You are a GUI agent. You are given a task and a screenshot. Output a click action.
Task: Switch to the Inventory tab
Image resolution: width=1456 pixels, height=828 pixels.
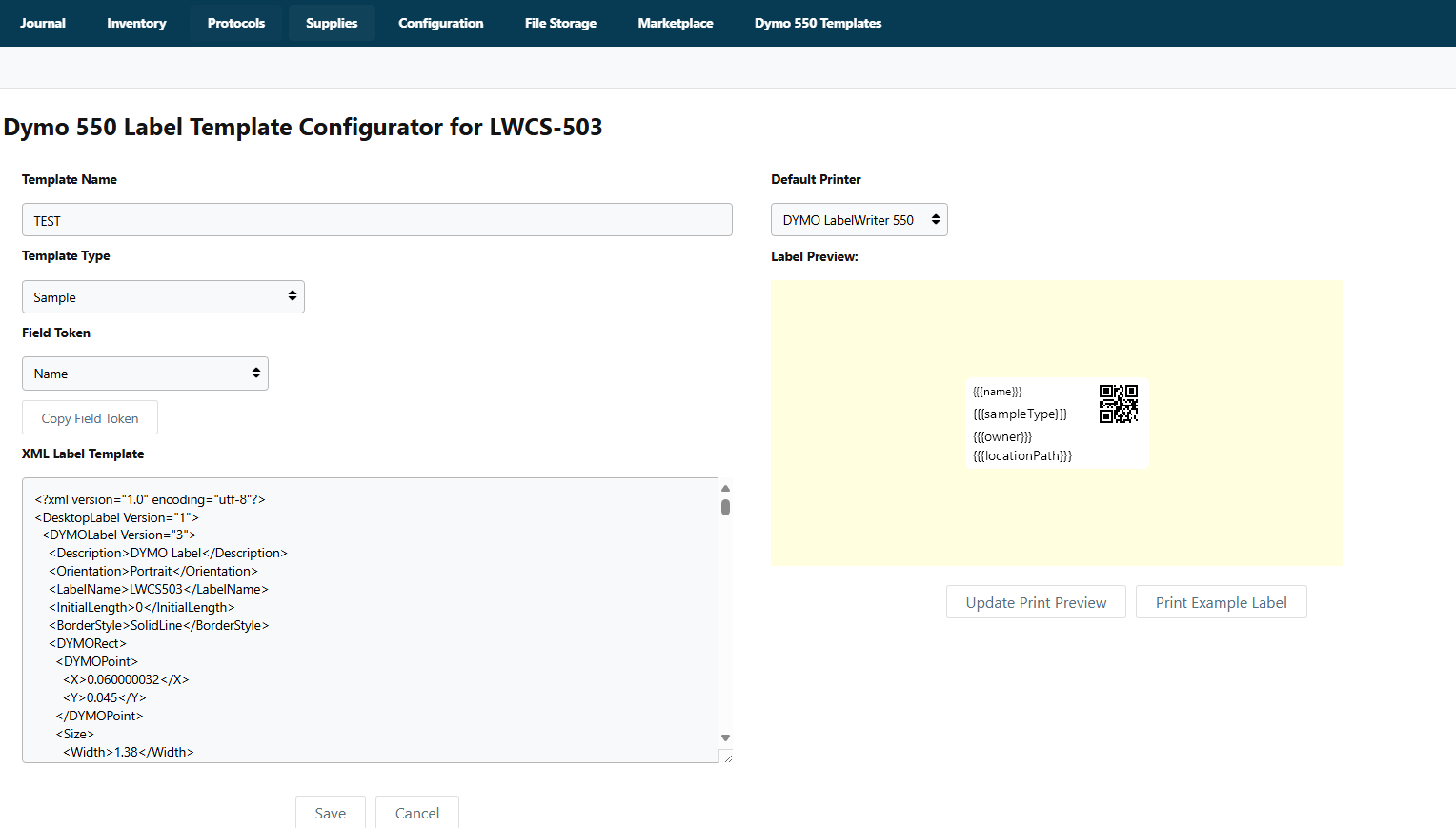tap(136, 23)
